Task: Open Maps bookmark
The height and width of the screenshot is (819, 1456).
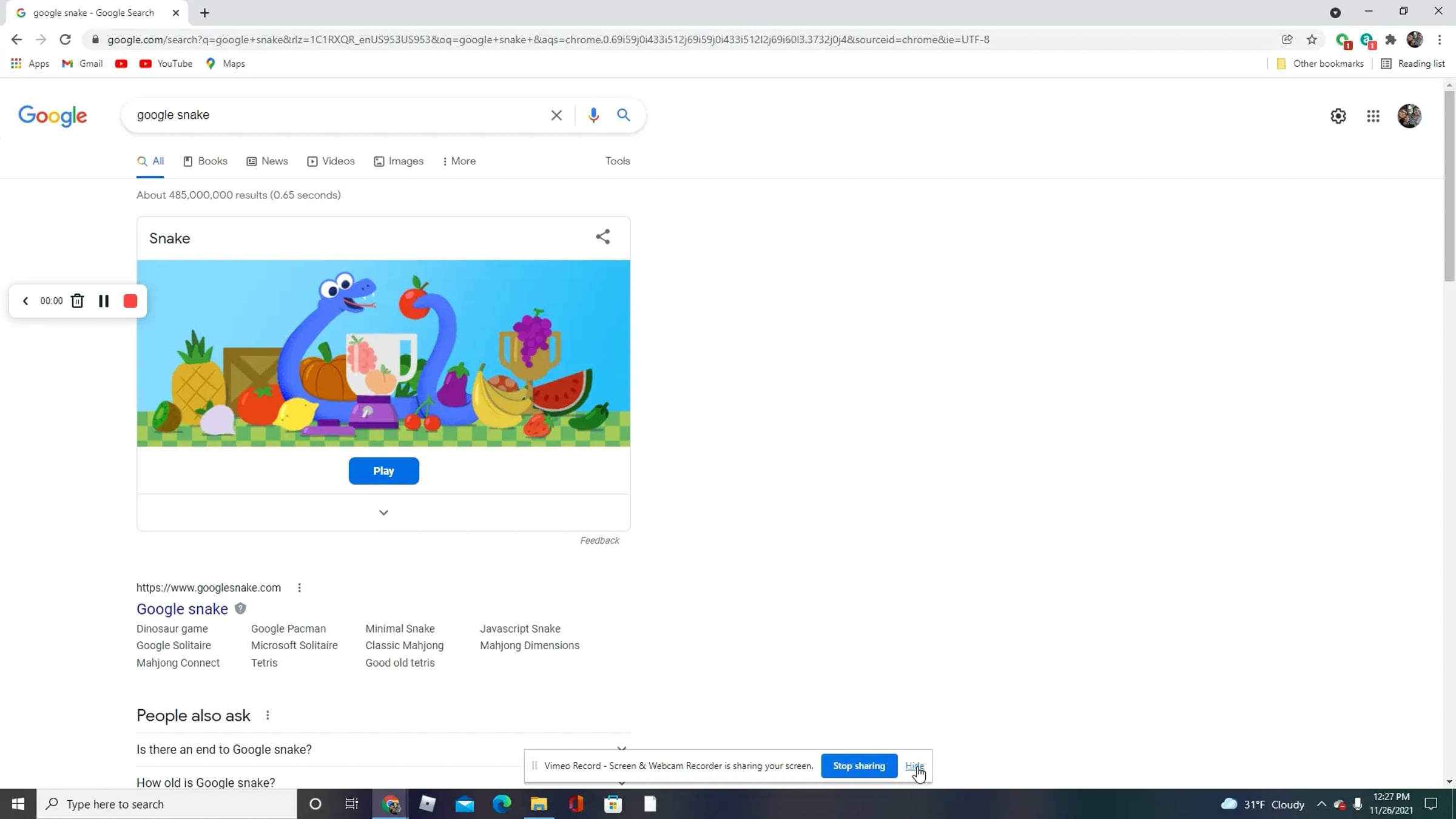Action: (x=226, y=64)
